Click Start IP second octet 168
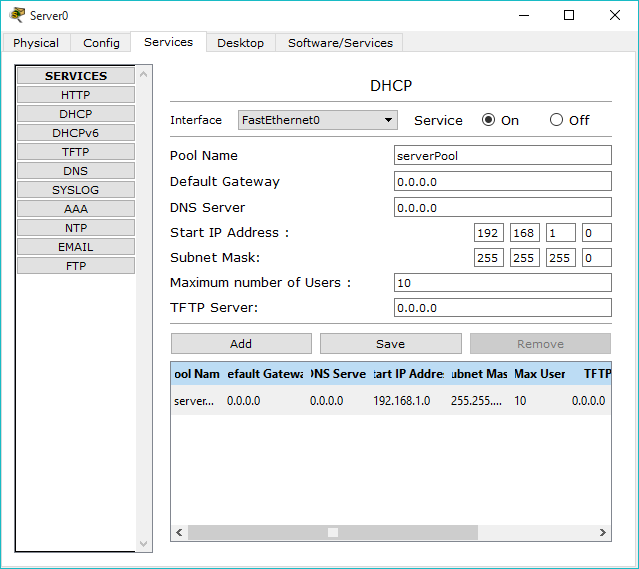 pyautogui.click(x=525, y=233)
